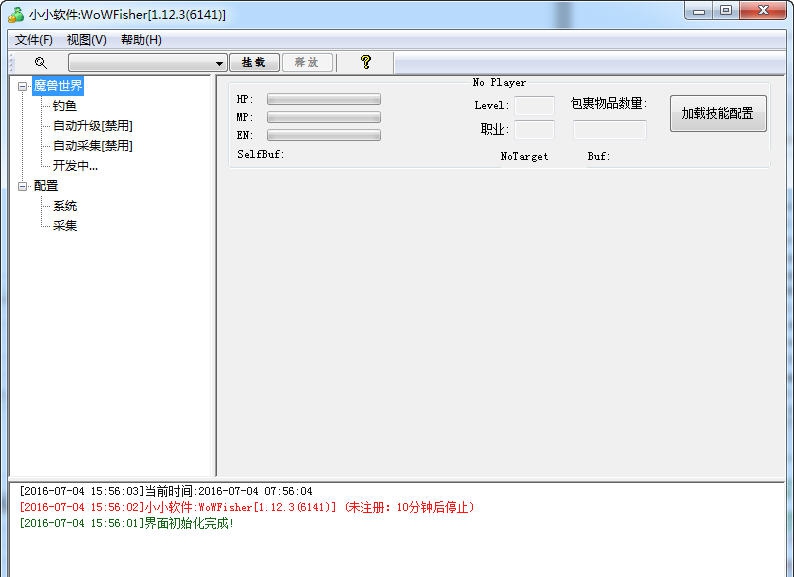The width and height of the screenshot is (794, 577).
Task: Select the 配置 tree item
Action: click(46, 186)
